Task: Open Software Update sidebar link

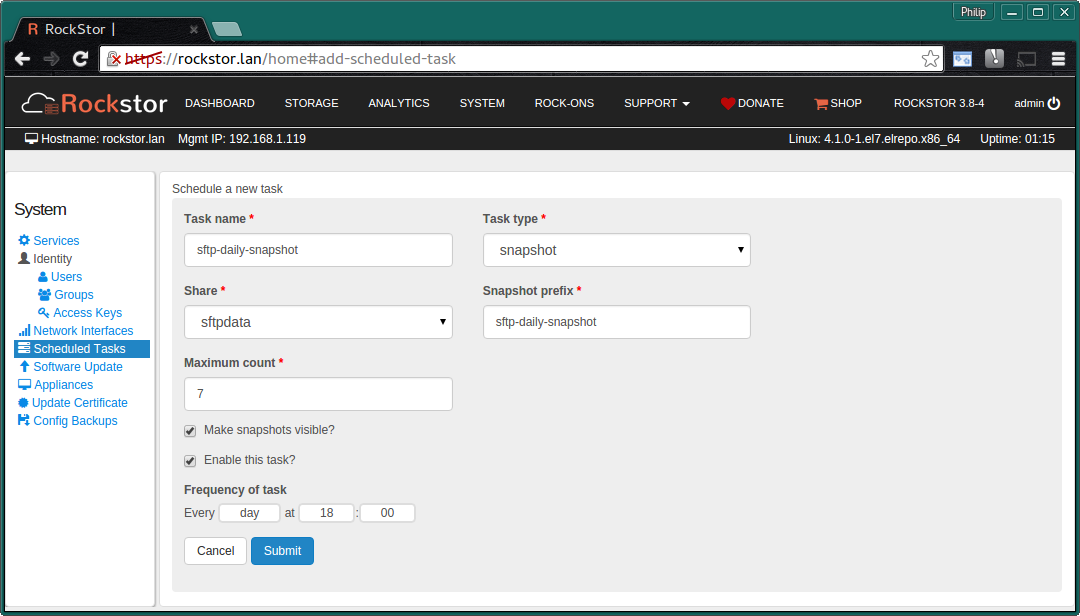Action: click(x=78, y=367)
